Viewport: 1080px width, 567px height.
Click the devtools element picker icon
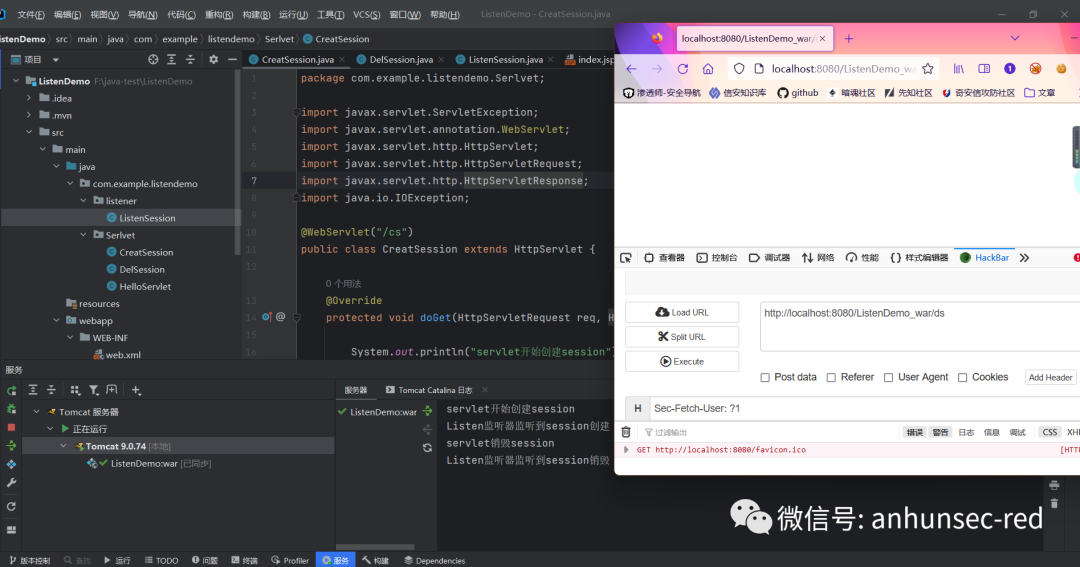[x=625, y=258]
